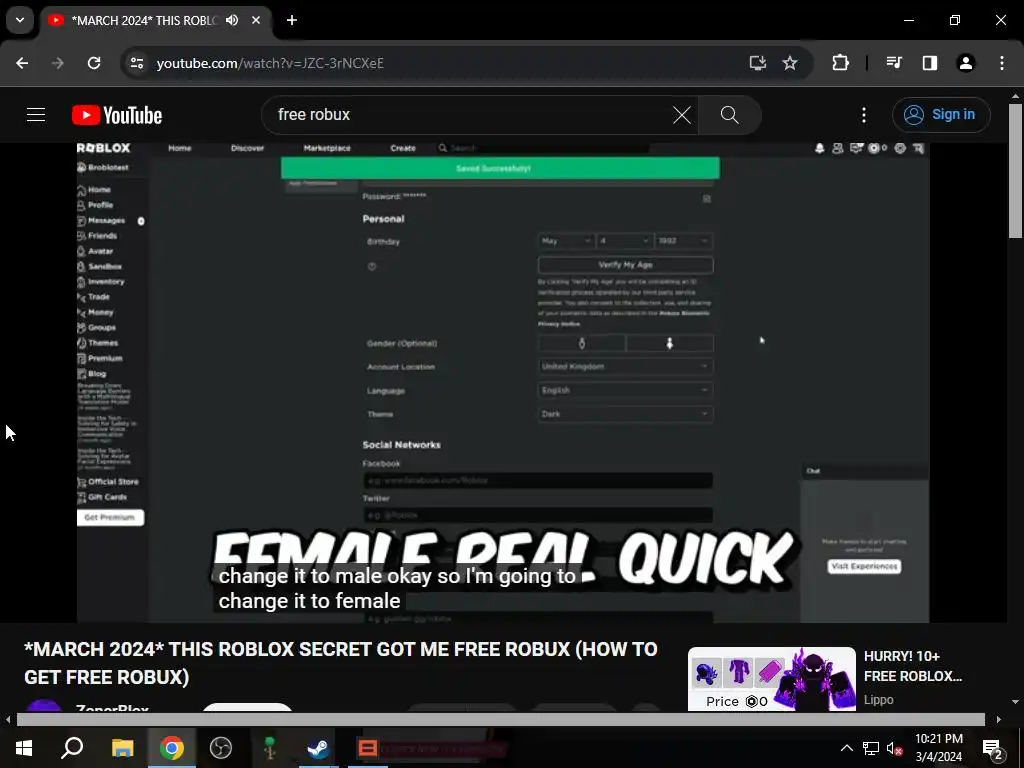Bookmark this page with the star

(790, 63)
